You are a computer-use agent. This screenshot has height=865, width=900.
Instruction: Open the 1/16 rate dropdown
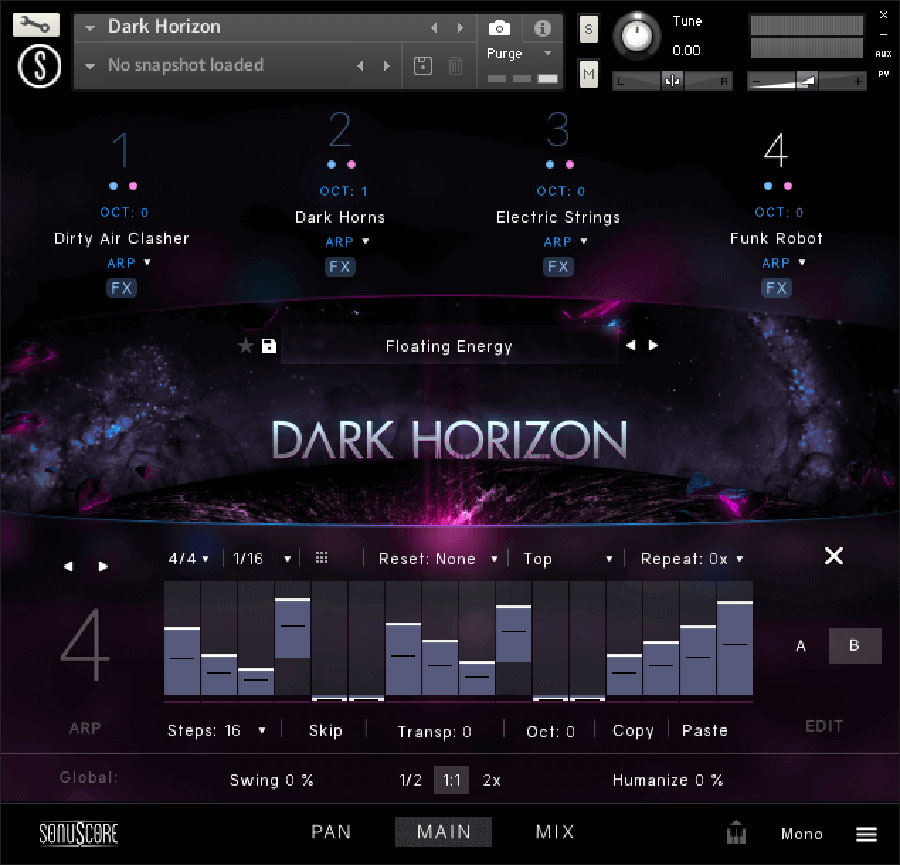[262, 558]
